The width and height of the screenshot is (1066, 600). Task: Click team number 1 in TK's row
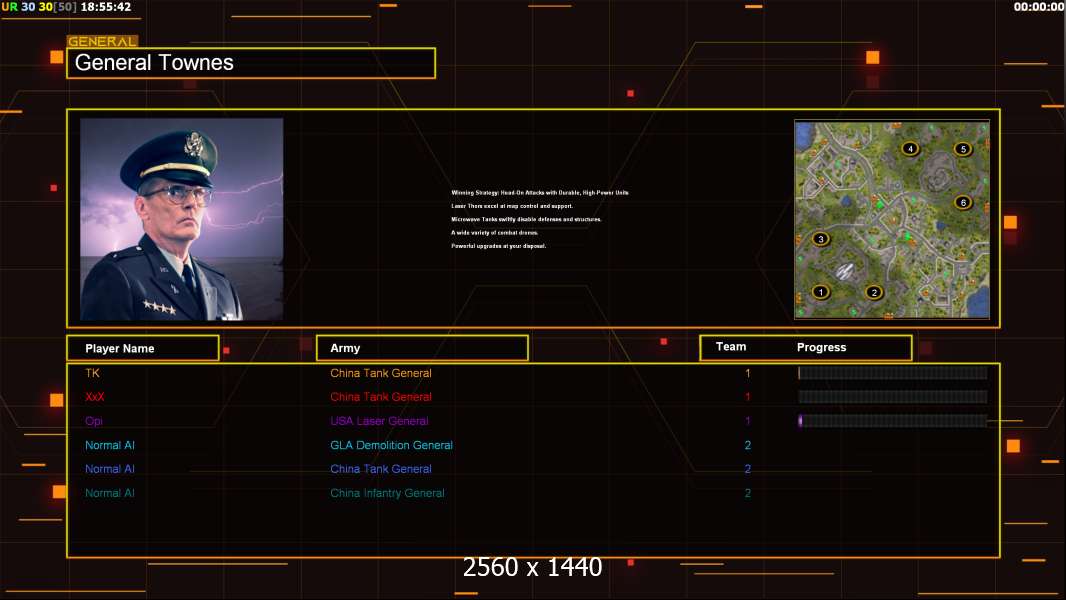coord(748,373)
